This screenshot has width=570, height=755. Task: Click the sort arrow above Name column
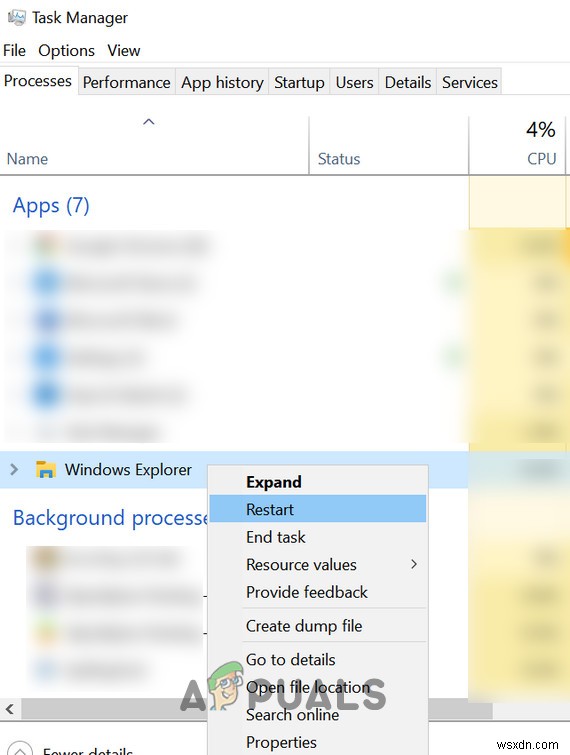click(x=149, y=122)
